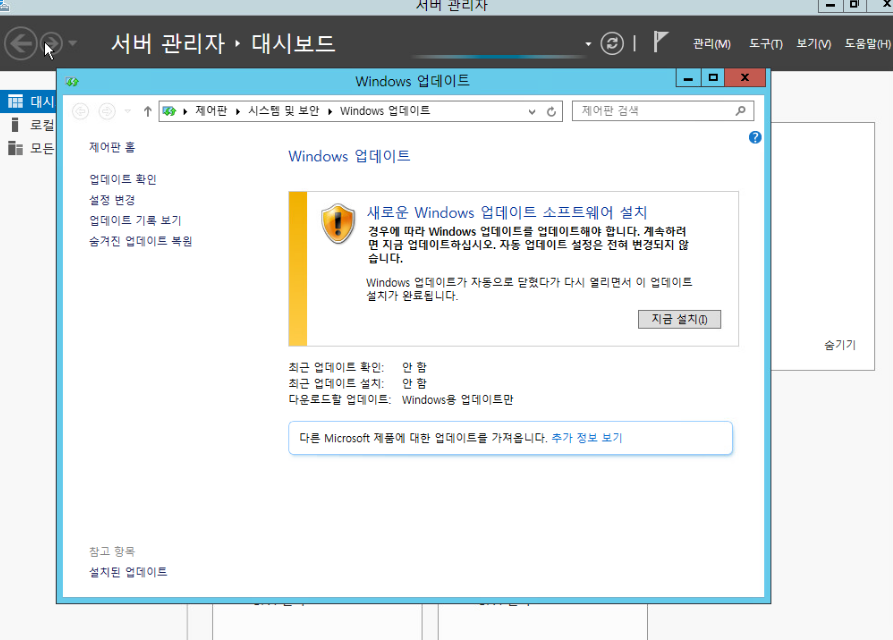Open the 보기(V) menu
The width and height of the screenshot is (893, 640).
tap(813, 44)
